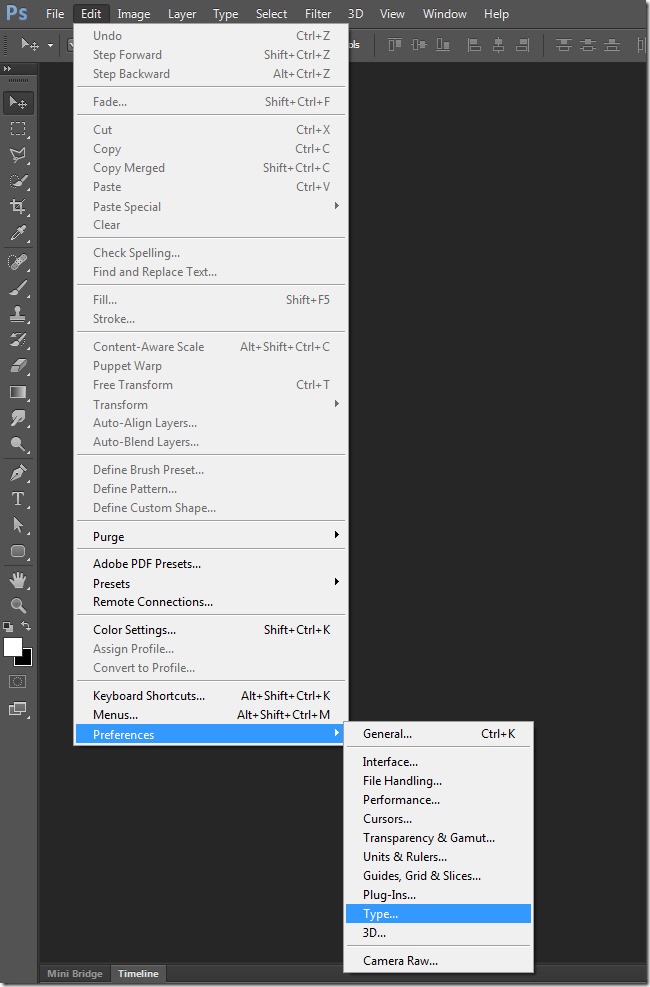
Task: Select the Rectangular Marquee tool
Action: click(x=18, y=128)
